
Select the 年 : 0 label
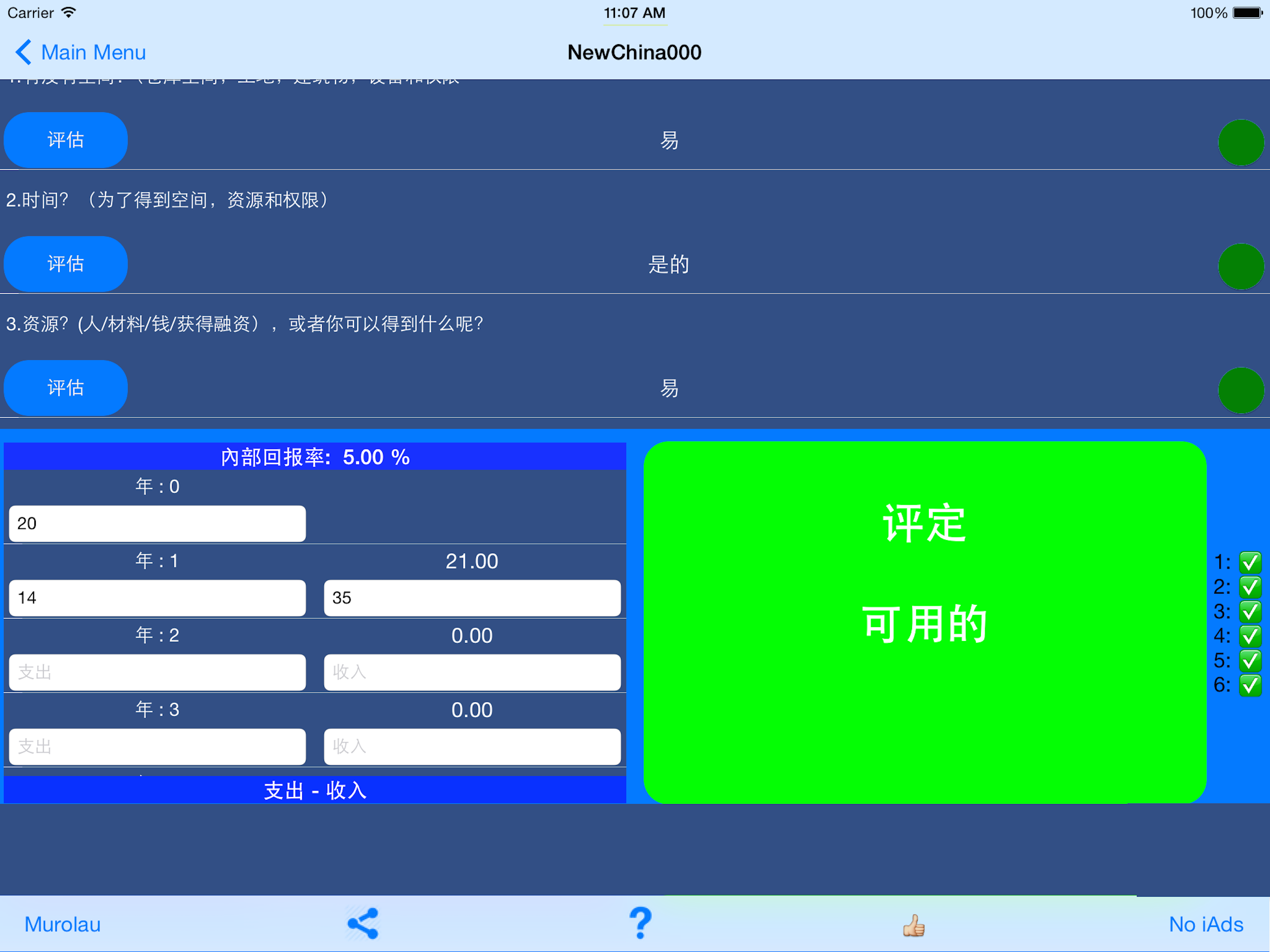point(157,487)
